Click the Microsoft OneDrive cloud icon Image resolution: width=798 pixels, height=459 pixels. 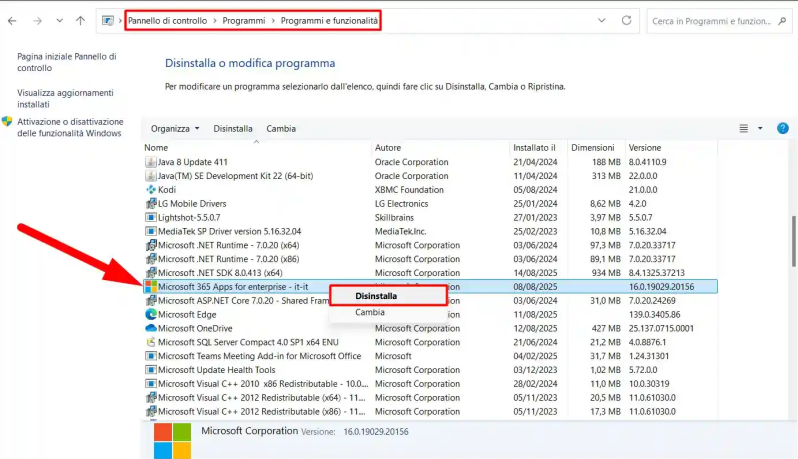(x=150, y=328)
